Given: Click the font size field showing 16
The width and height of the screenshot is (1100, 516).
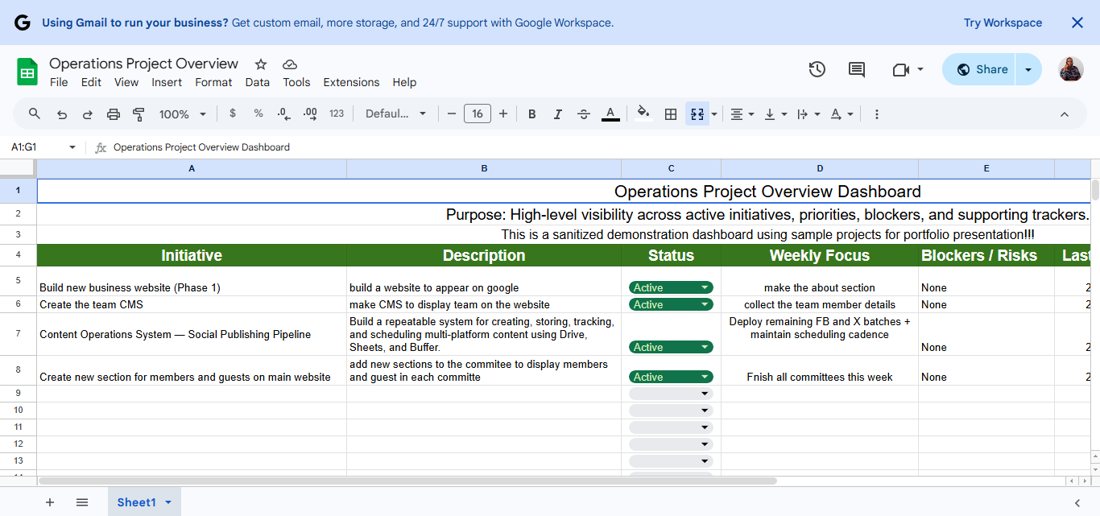Looking at the screenshot, I should [x=477, y=114].
